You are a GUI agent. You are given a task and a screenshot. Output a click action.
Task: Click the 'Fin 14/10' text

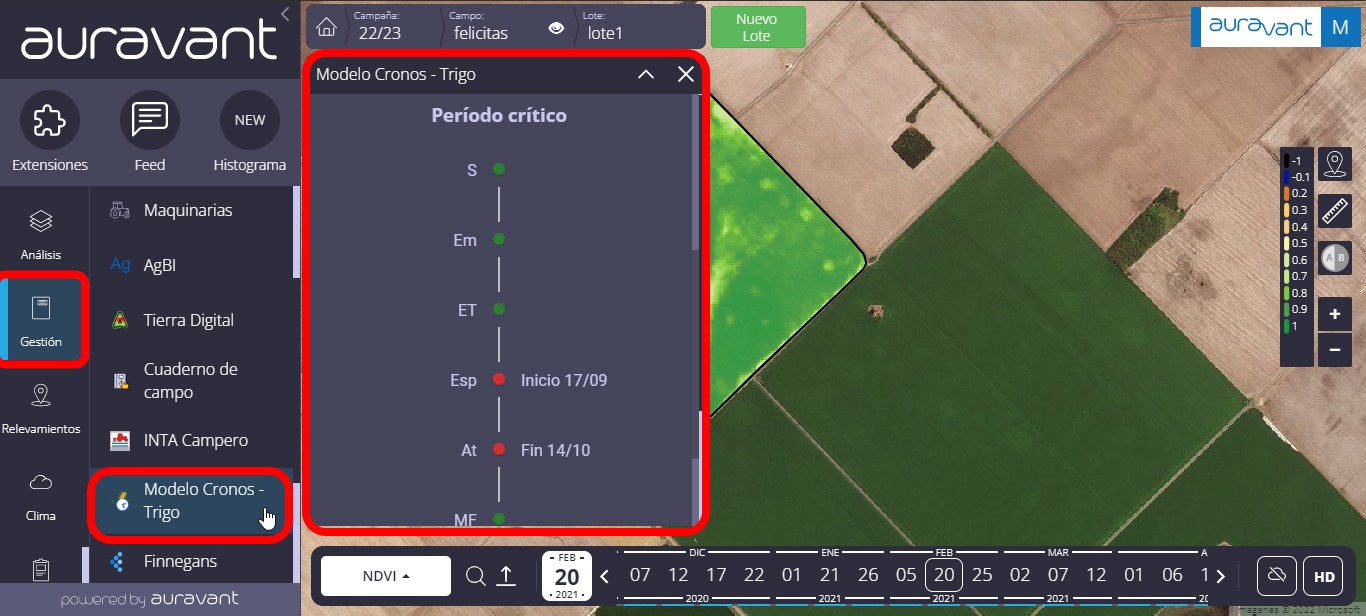pos(556,450)
